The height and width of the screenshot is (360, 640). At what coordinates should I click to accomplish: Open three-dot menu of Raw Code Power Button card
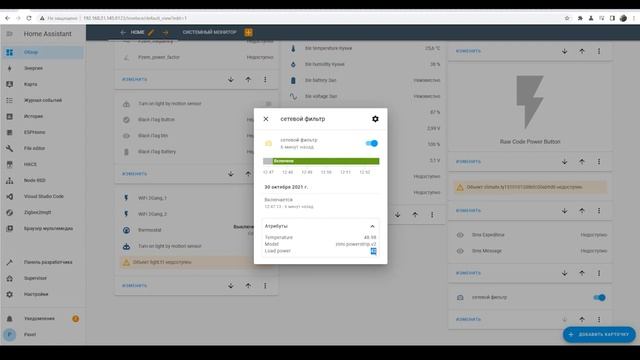(599, 162)
